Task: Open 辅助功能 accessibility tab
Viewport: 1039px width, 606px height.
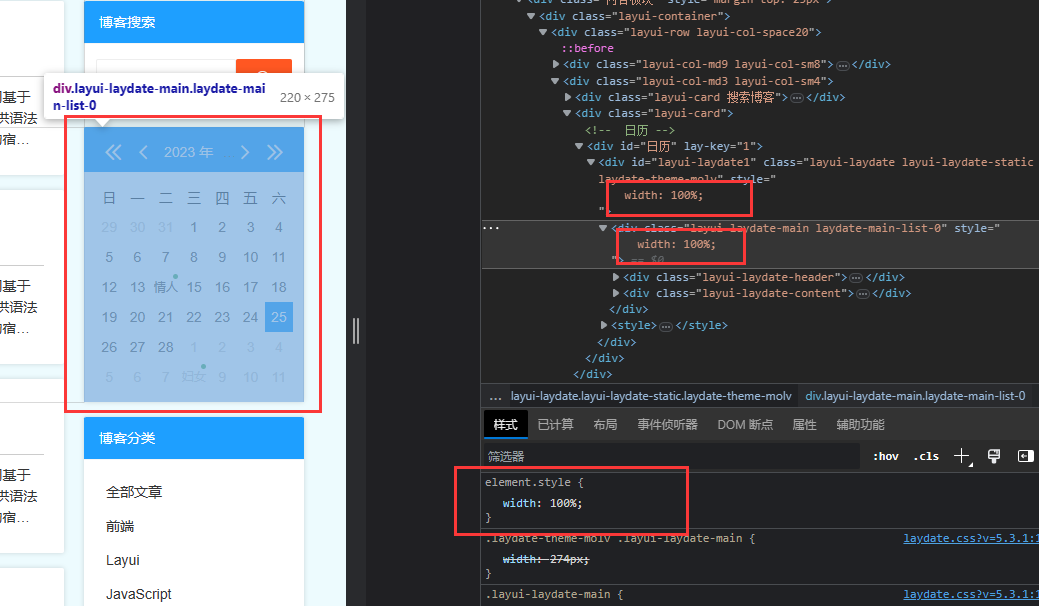Action: (860, 425)
